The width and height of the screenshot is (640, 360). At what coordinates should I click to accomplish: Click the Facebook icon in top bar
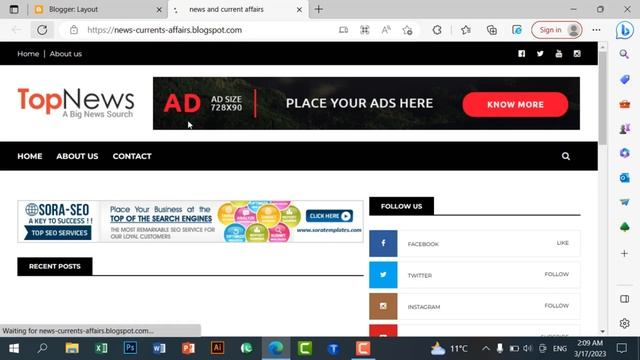522,53
